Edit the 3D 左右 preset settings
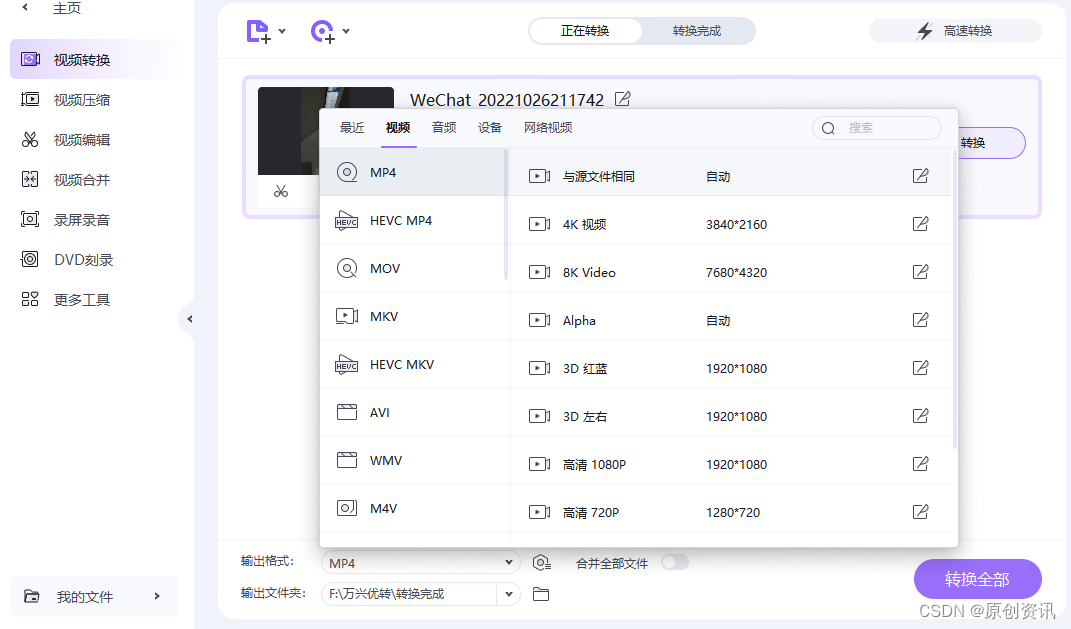 921,416
